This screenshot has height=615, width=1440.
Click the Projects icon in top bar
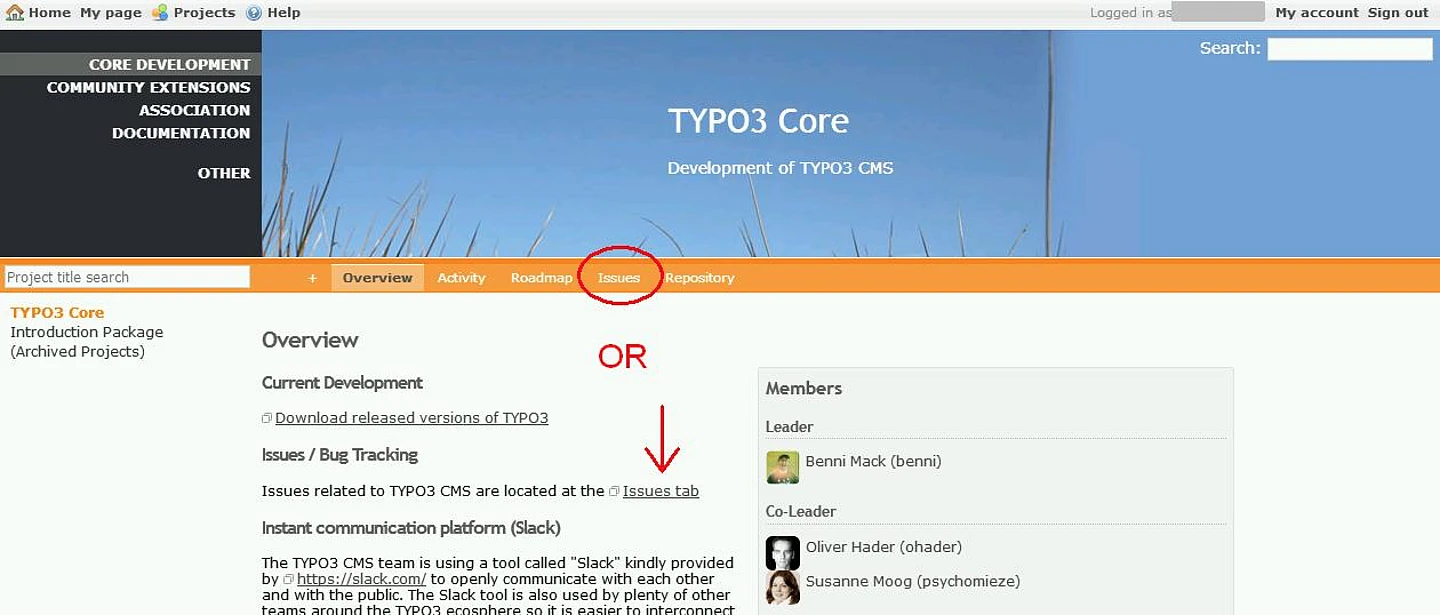tap(160, 13)
